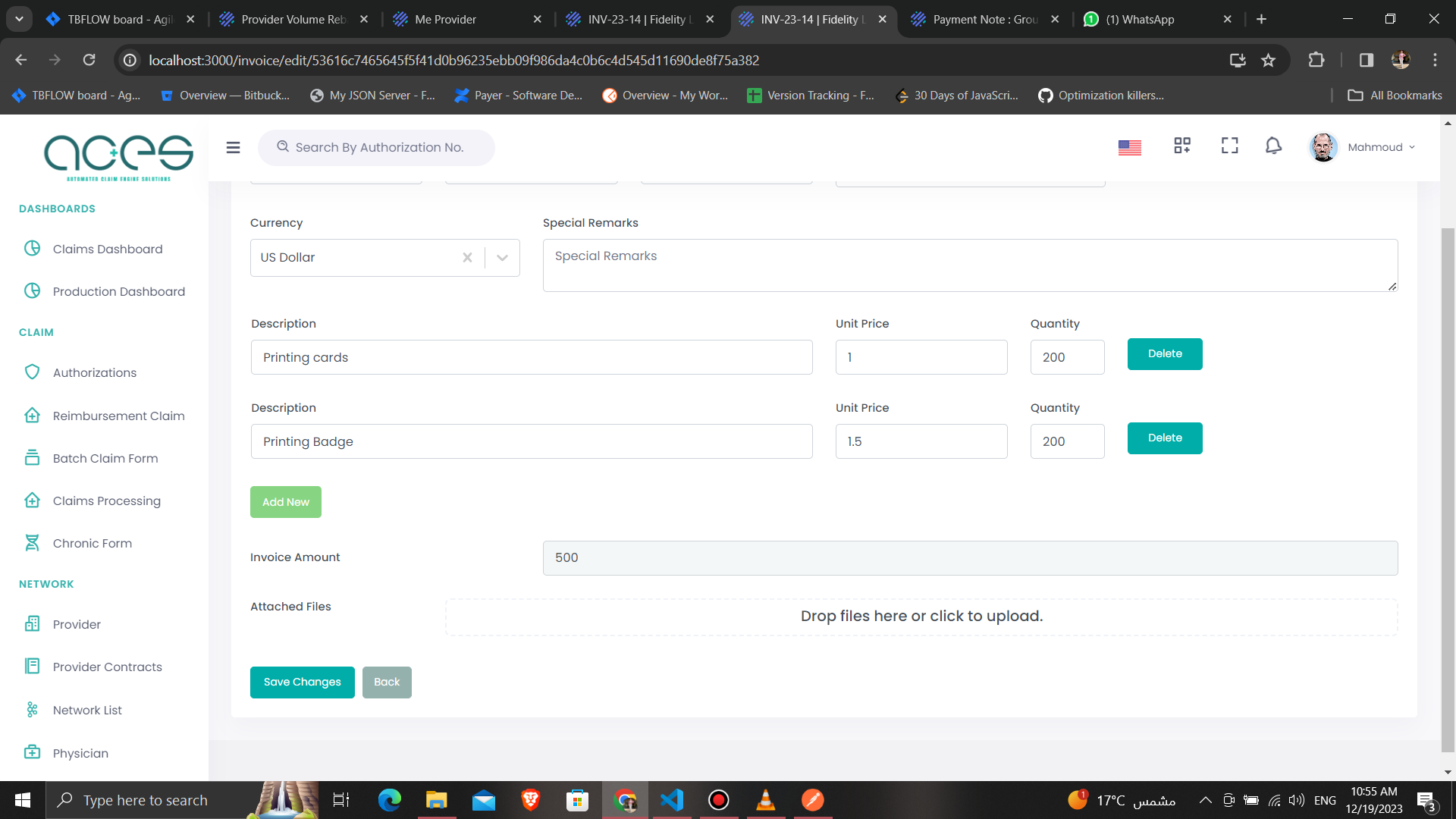Open the notifications bell icon
Viewport: 1456px width, 819px height.
(x=1273, y=146)
